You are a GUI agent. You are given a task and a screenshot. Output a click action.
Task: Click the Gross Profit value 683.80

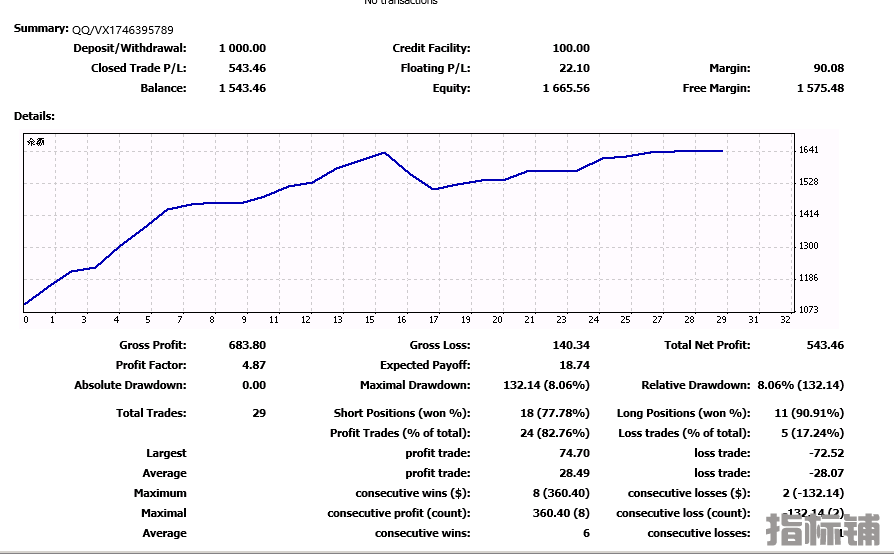(247, 345)
